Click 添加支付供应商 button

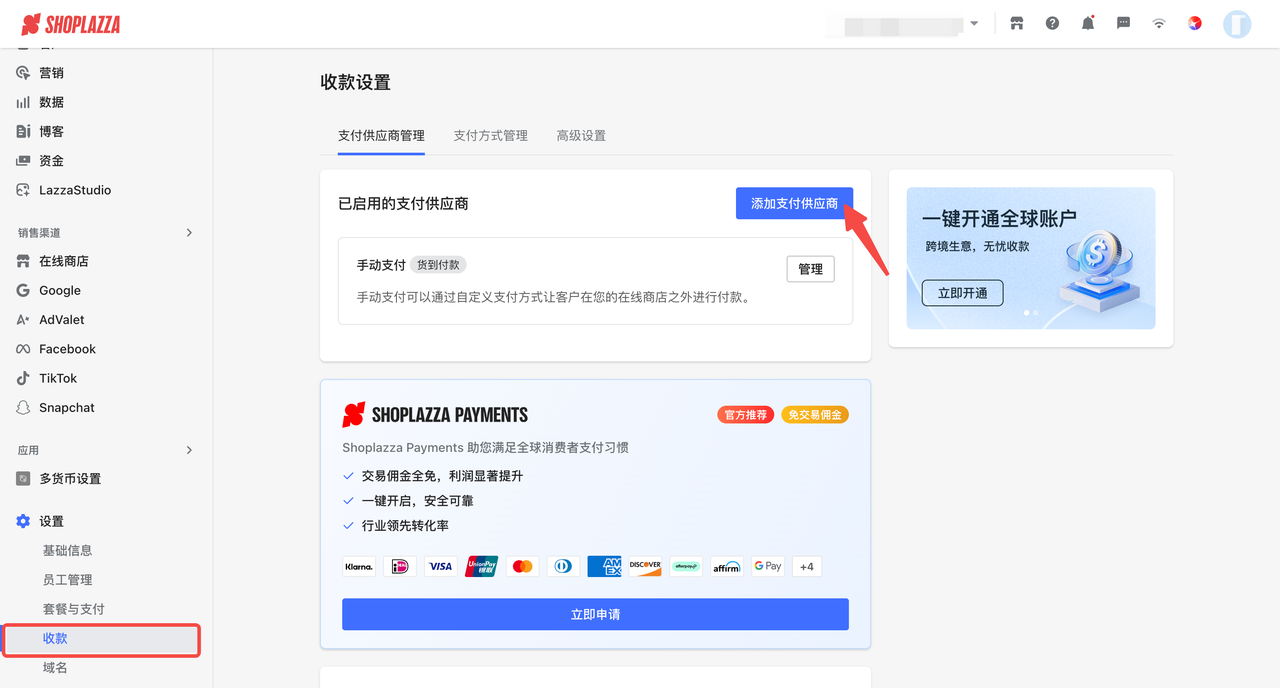[x=794, y=203]
